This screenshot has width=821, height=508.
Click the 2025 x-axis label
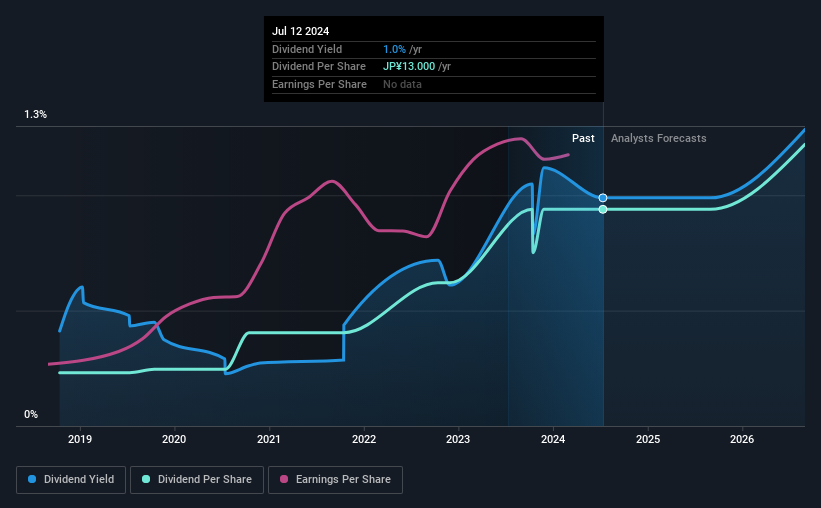pyautogui.click(x=648, y=439)
